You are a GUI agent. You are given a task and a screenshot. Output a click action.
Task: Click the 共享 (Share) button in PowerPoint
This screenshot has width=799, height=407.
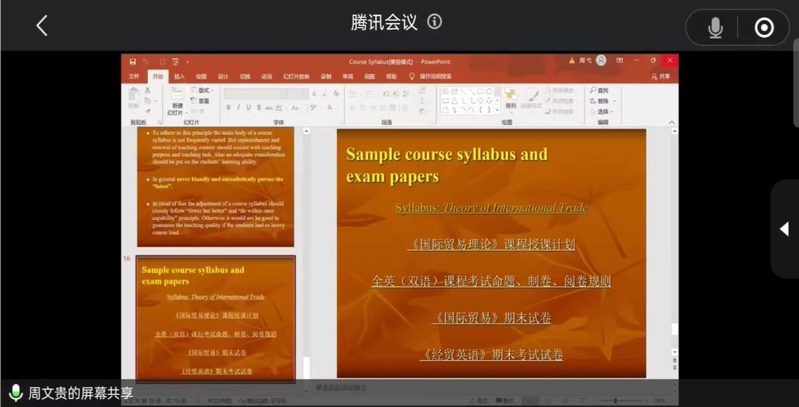[x=661, y=76]
